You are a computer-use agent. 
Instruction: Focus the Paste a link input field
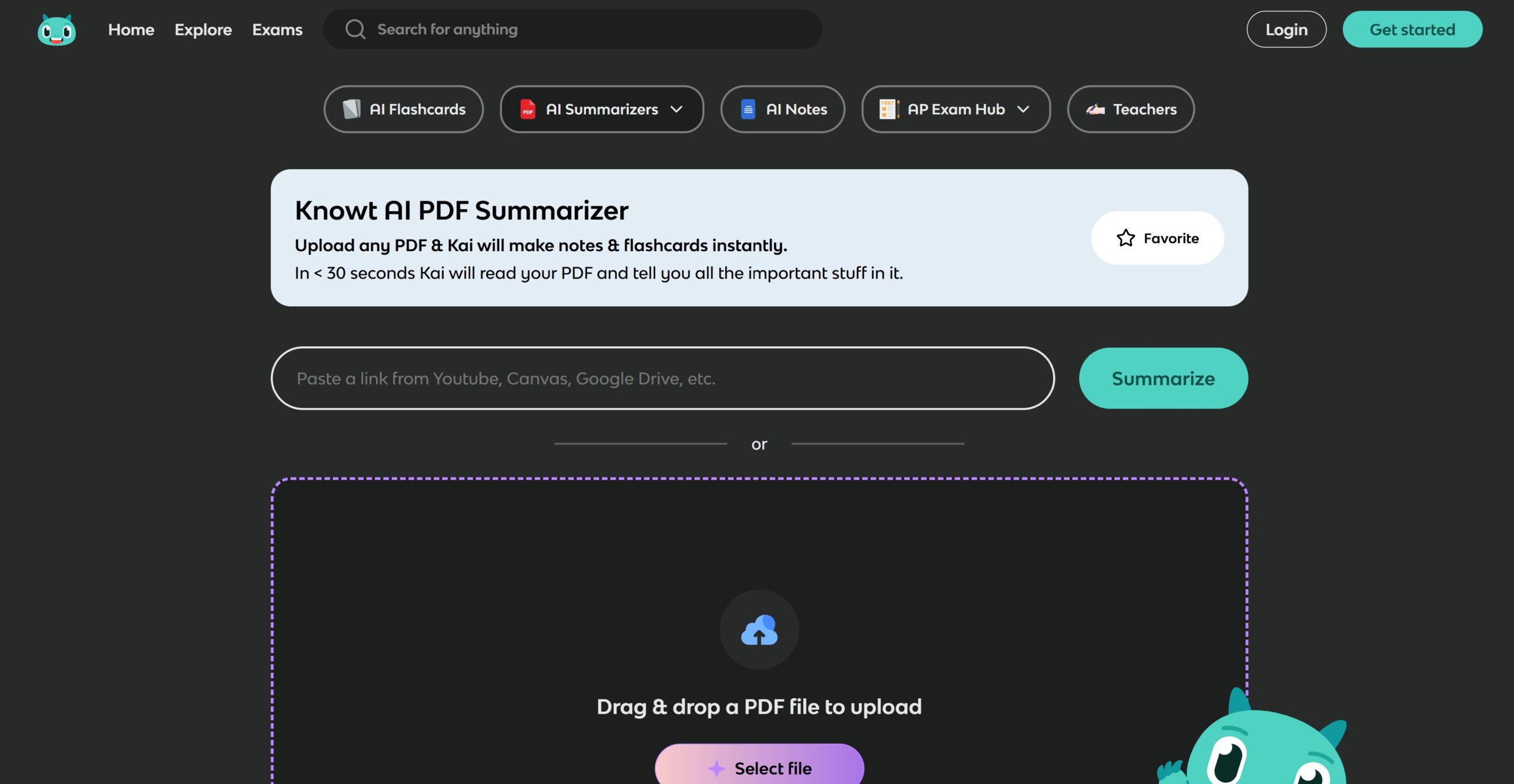point(662,378)
